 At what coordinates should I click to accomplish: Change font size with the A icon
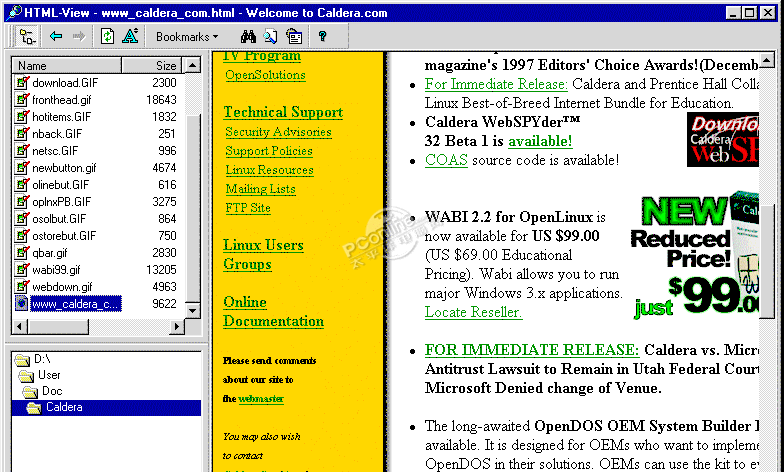pos(130,36)
